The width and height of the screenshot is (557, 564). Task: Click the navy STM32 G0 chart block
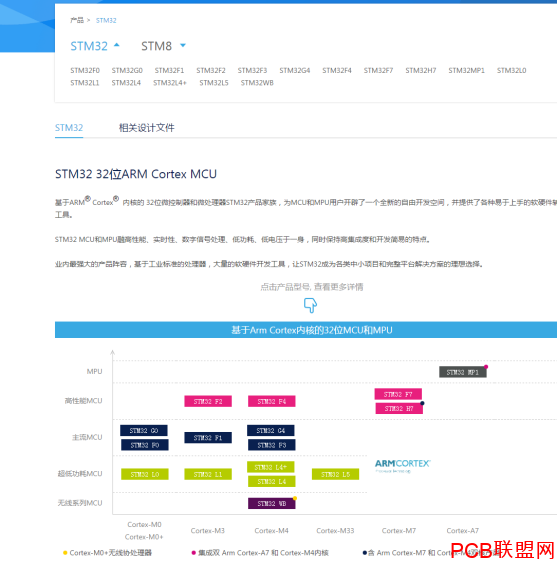(x=144, y=431)
